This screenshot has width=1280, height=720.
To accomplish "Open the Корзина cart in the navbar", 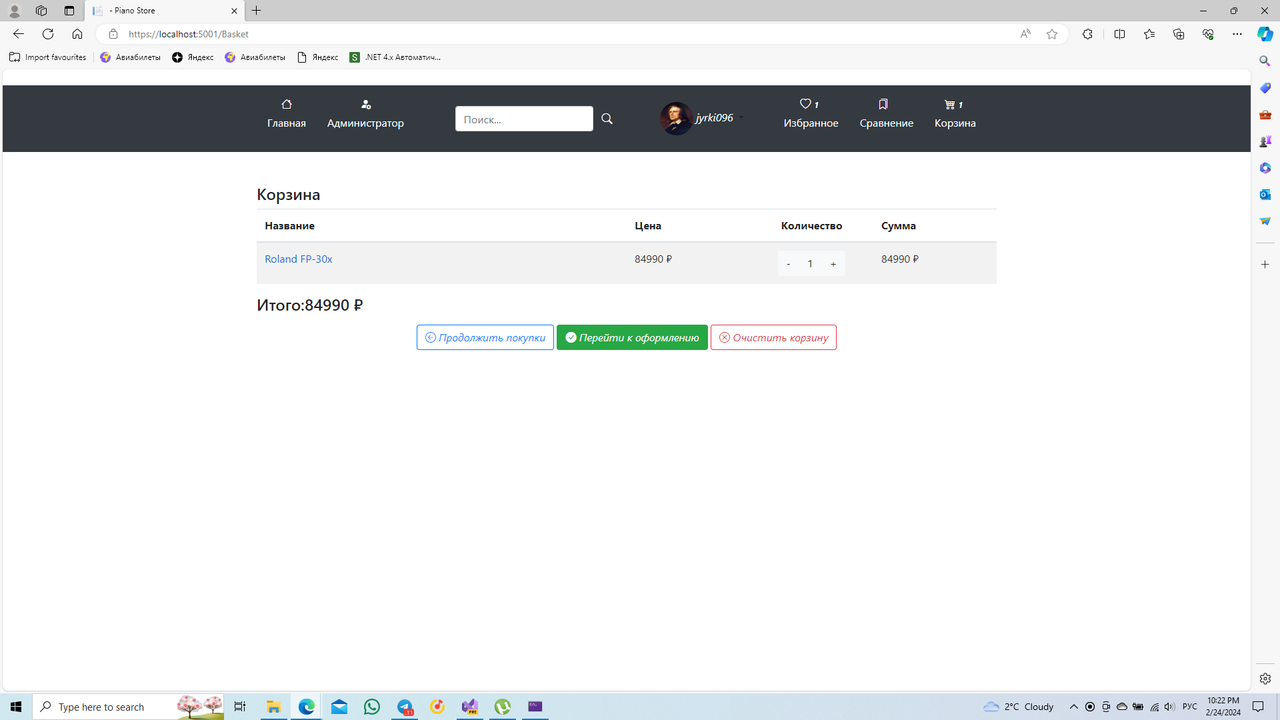I will coord(955,114).
